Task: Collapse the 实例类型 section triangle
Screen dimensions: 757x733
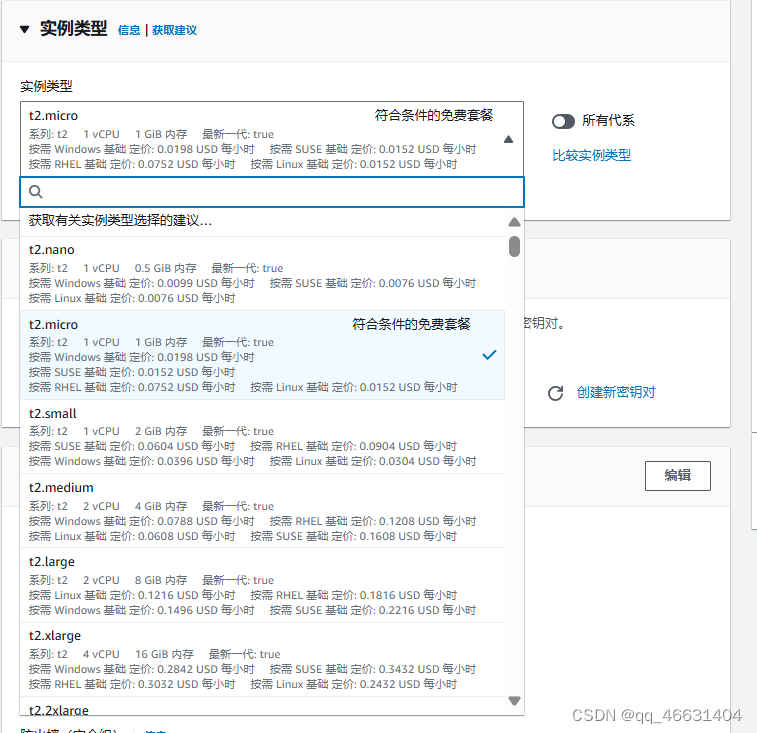Action: coord(25,30)
